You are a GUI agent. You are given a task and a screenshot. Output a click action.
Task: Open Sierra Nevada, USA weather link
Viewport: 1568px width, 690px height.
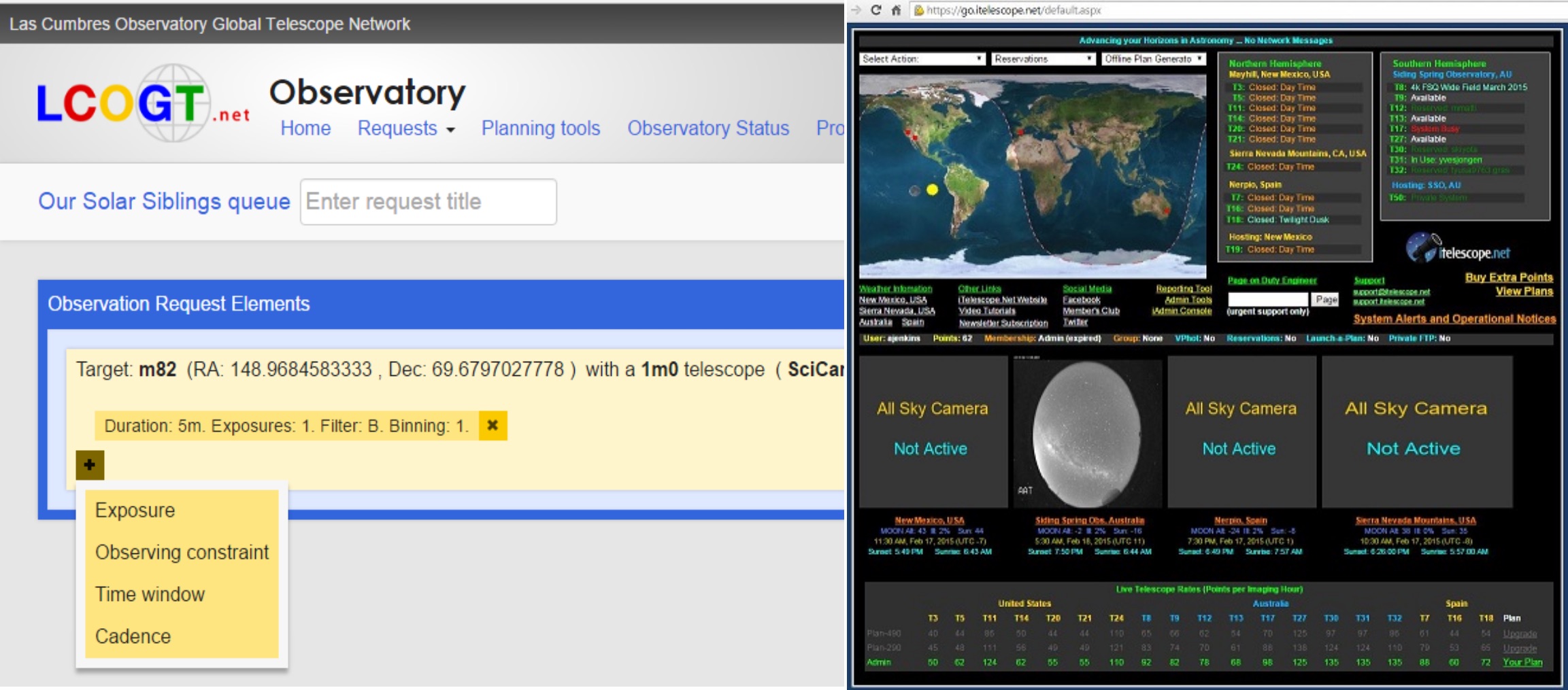897,311
